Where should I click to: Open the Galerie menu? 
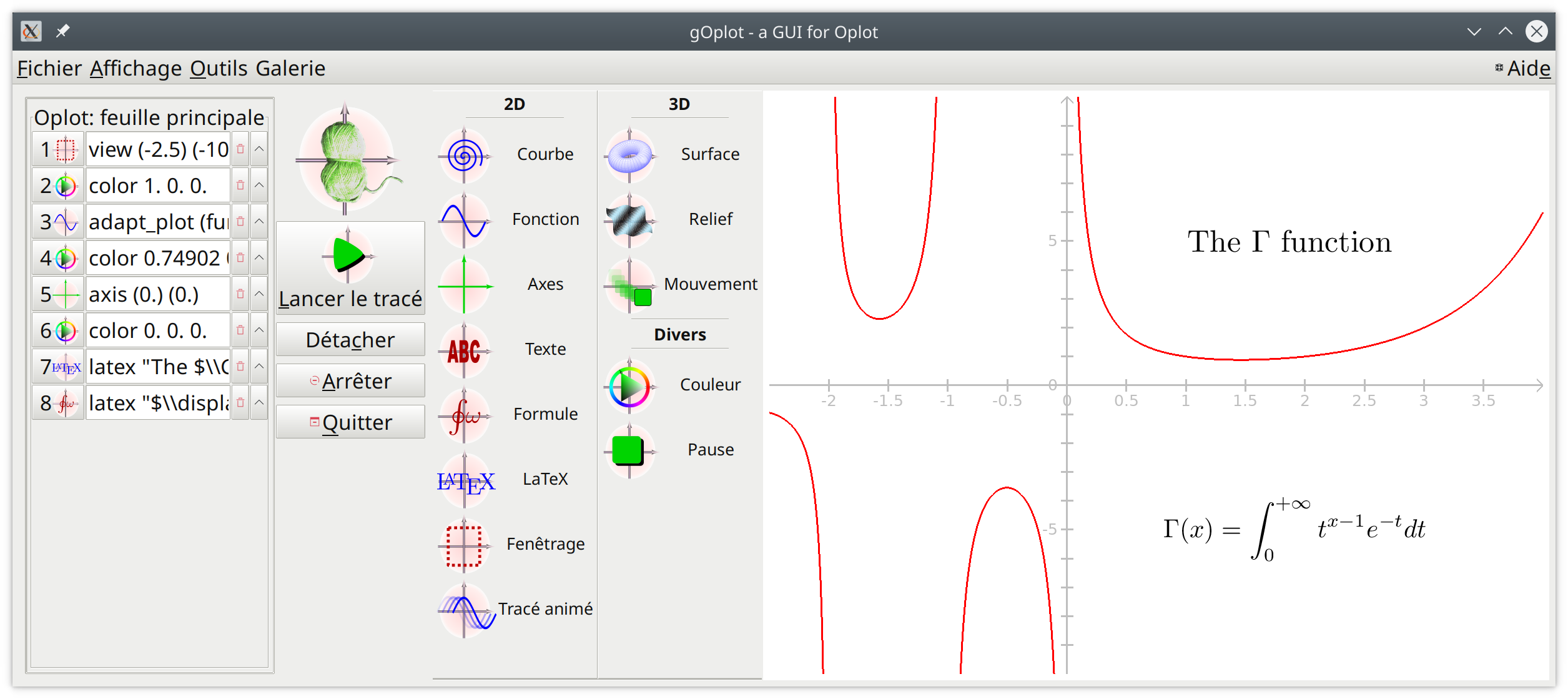click(290, 68)
